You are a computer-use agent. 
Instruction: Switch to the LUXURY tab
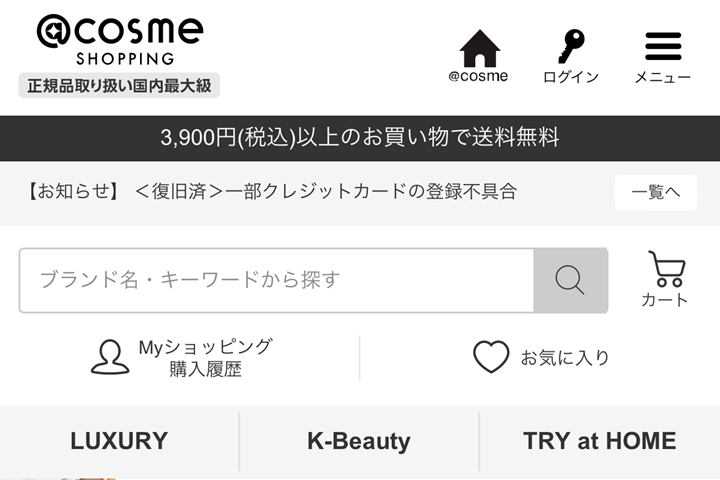119,441
